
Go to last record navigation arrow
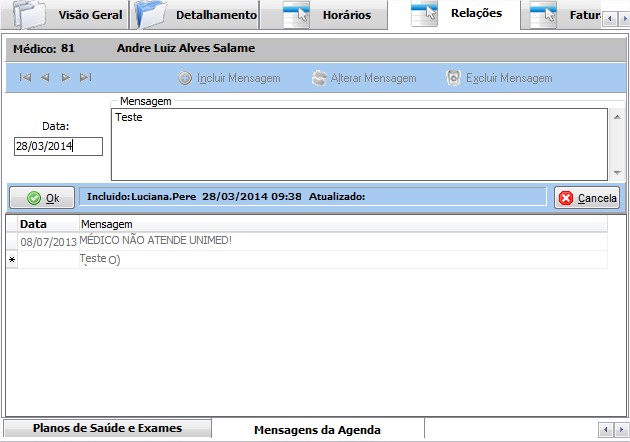click(x=86, y=77)
